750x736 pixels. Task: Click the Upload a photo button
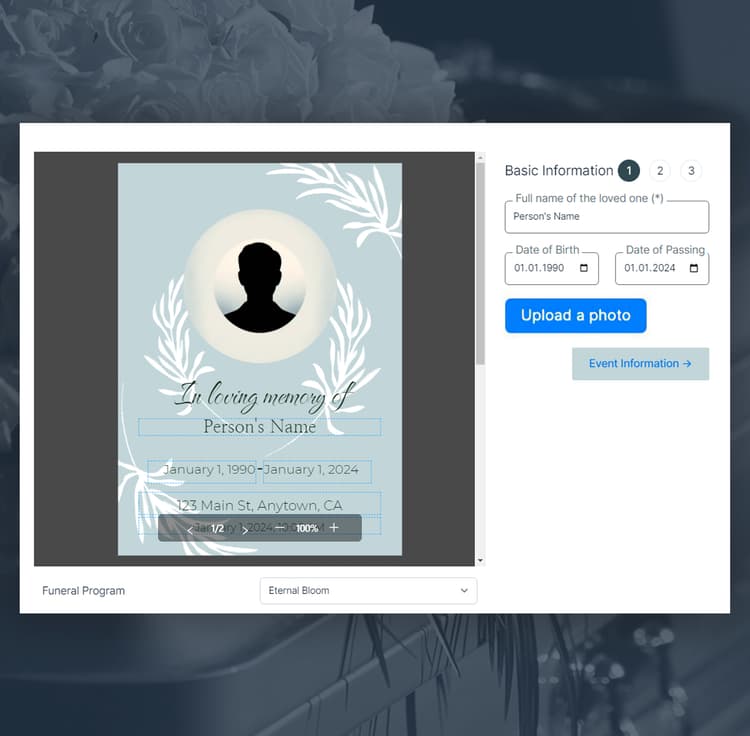575,316
